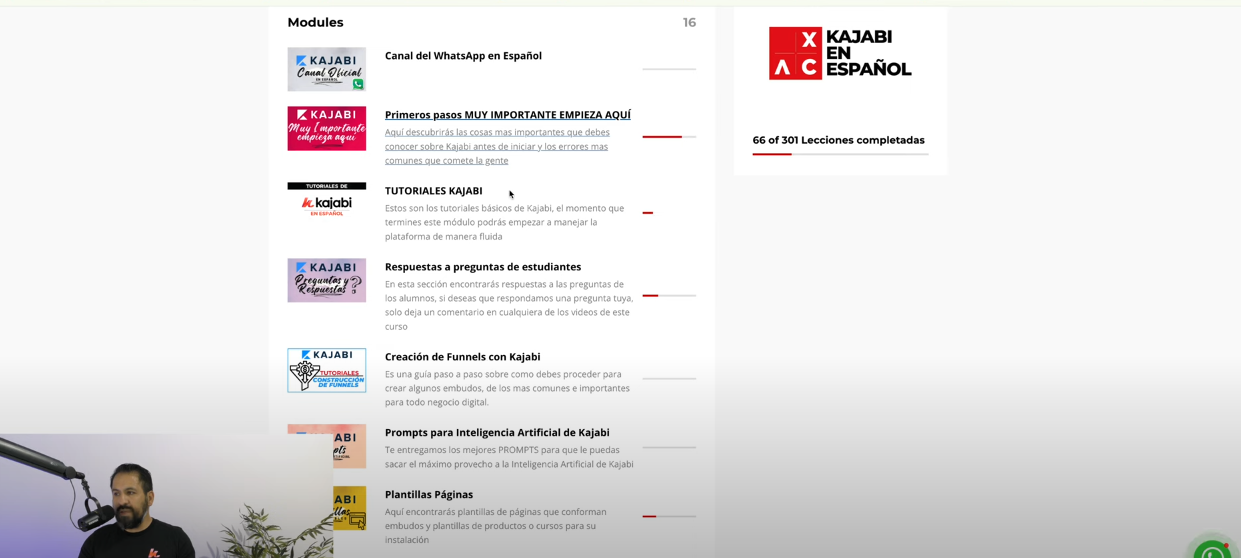Click the Respuestas a preguntas description text
The width and height of the screenshot is (1241, 558).
pyautogui.click(x=509, y=305)
